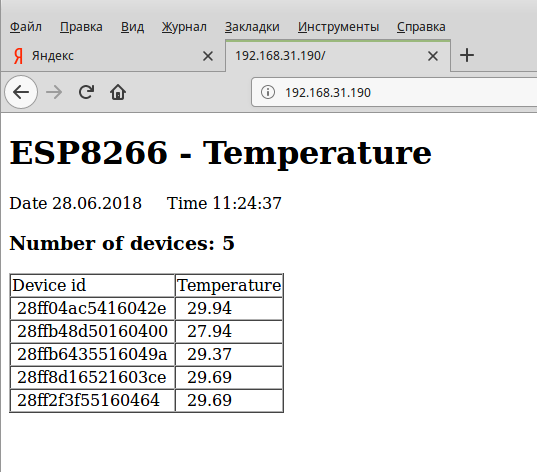Close the 192.168.31.190 tab
The height and width of the screenshot is (472, 537).
[x=433, y=56]
